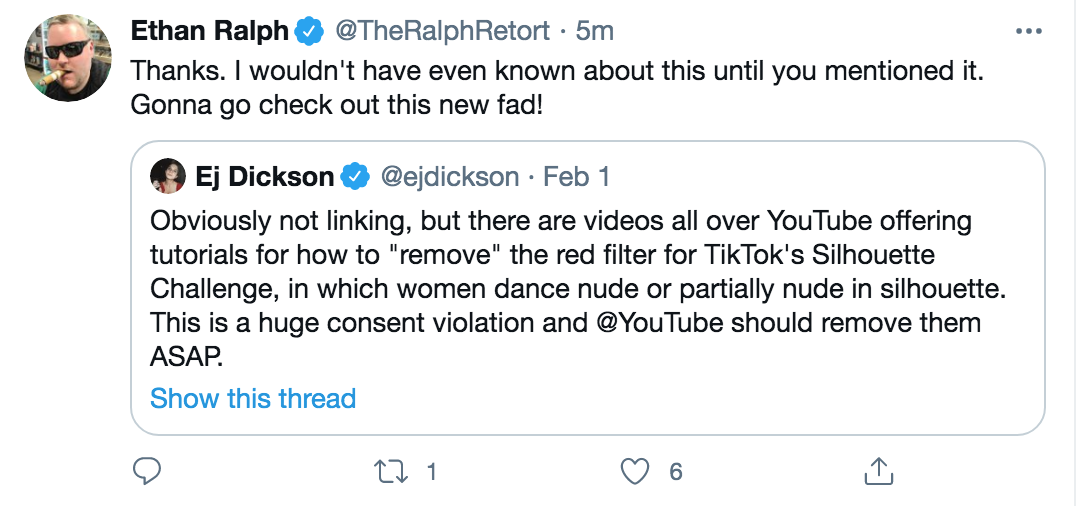
Task: Open Ethan Ralph's profile picture
Action: (x=68, y=58)
